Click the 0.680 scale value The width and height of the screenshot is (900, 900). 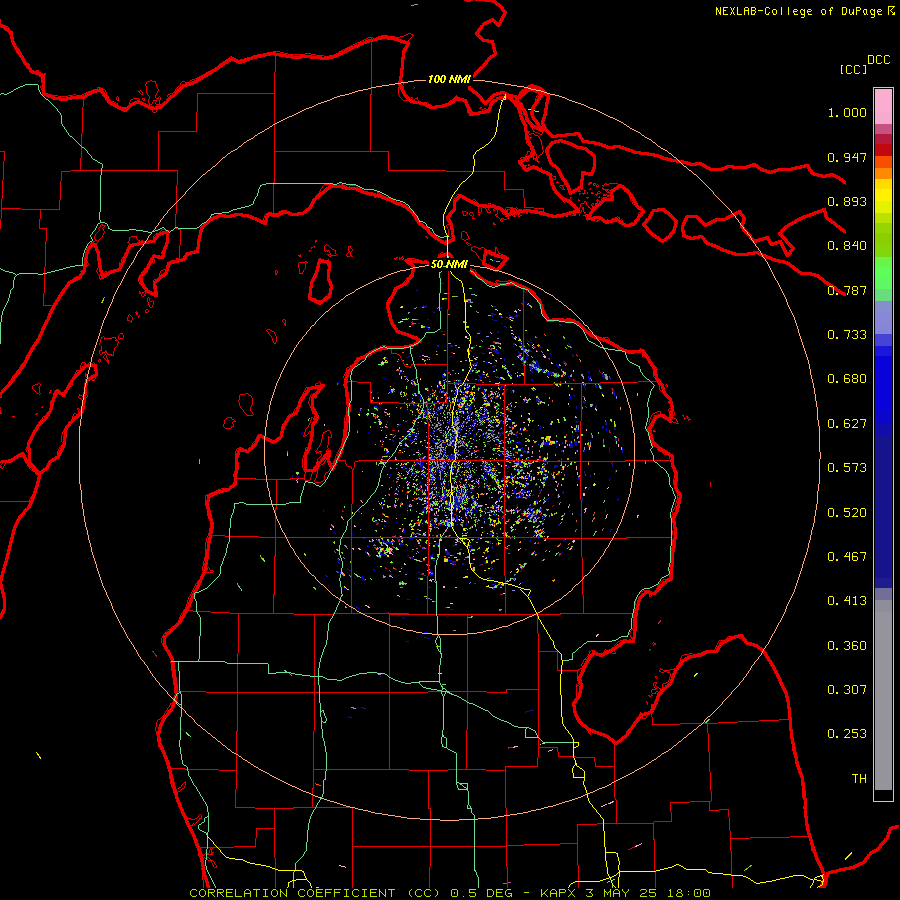(847, 379)
